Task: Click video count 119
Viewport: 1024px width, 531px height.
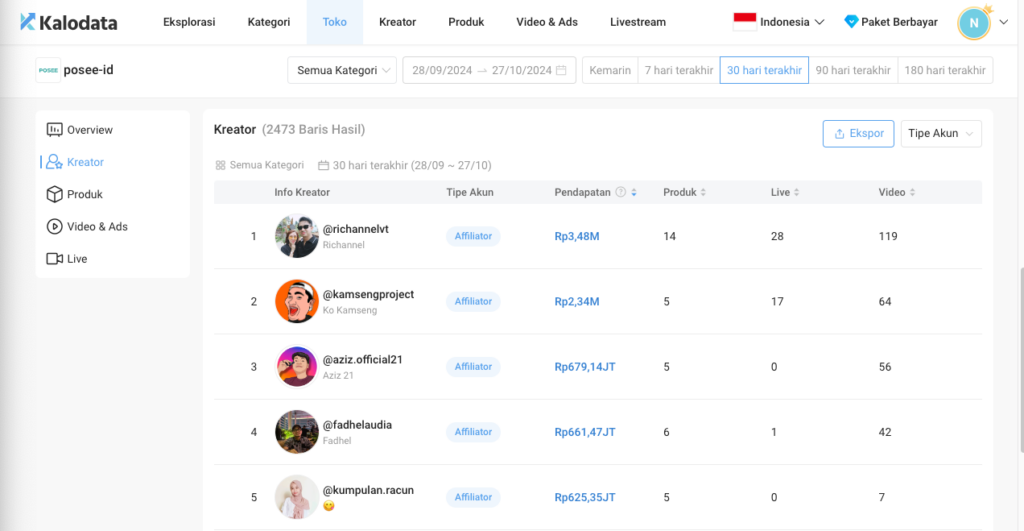Action: click(888, 236)
